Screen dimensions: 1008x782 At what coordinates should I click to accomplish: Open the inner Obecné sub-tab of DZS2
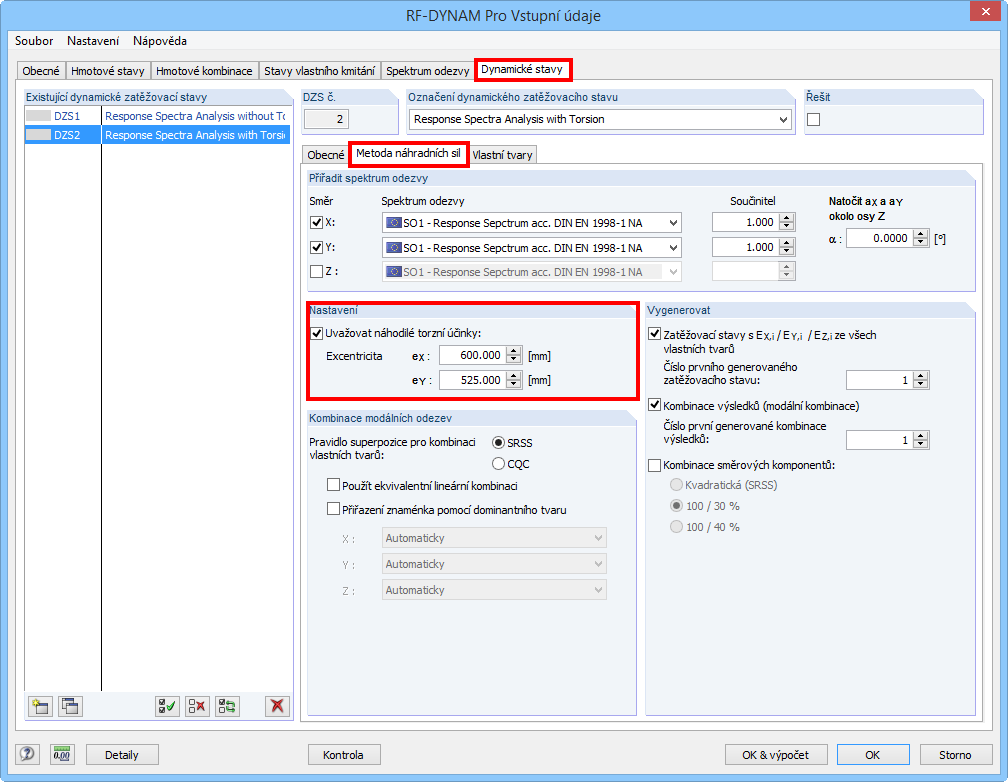point(325,155)
